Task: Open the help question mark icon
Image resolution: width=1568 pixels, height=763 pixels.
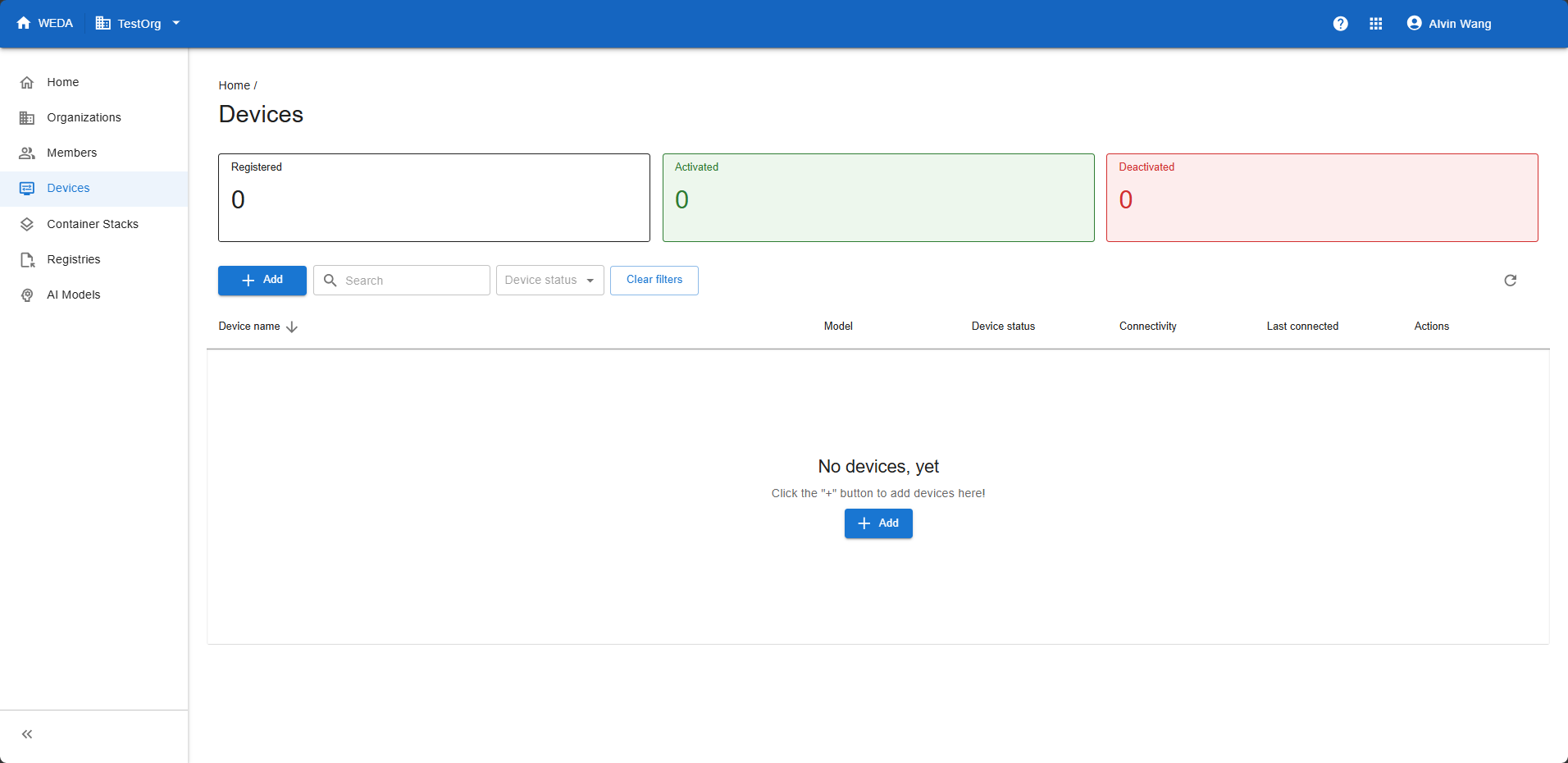Action: click(1340, 24)
